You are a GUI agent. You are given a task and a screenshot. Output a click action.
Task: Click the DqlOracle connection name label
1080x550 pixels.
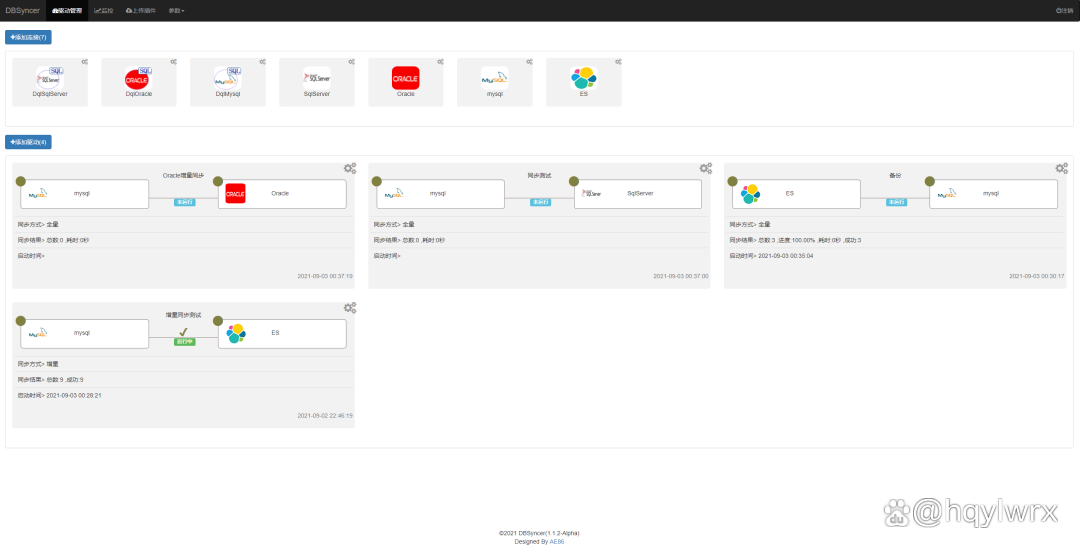[x=138, y=94]
